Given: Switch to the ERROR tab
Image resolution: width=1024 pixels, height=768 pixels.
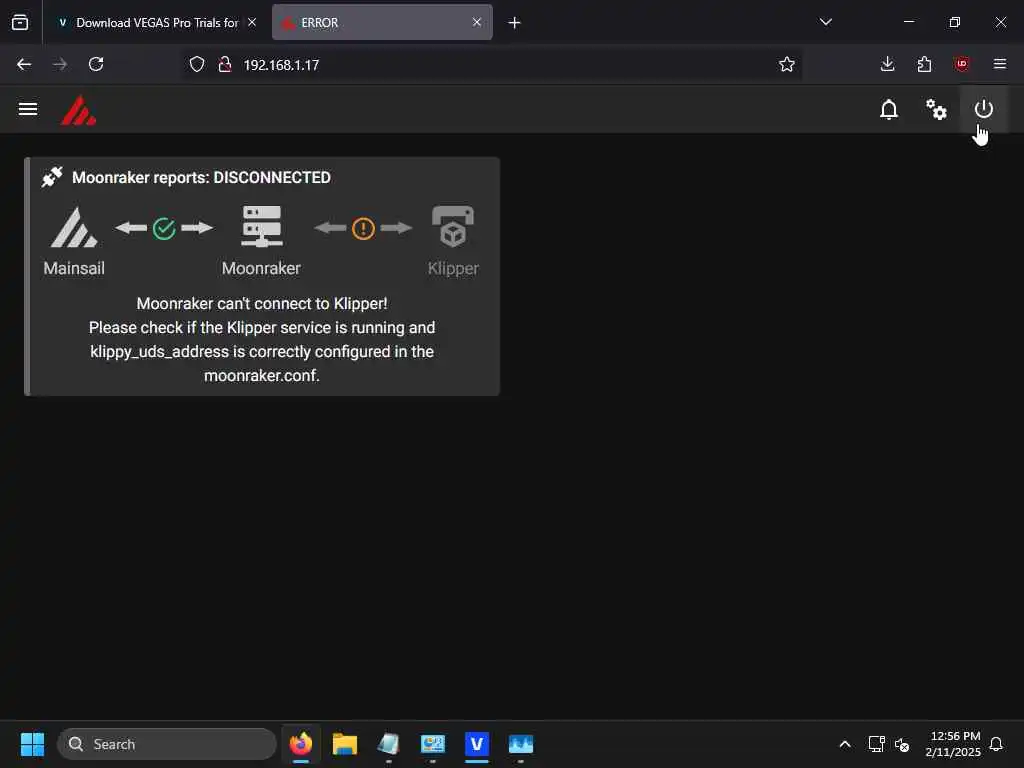Looking at the screenshot, I should click(382, 23).
